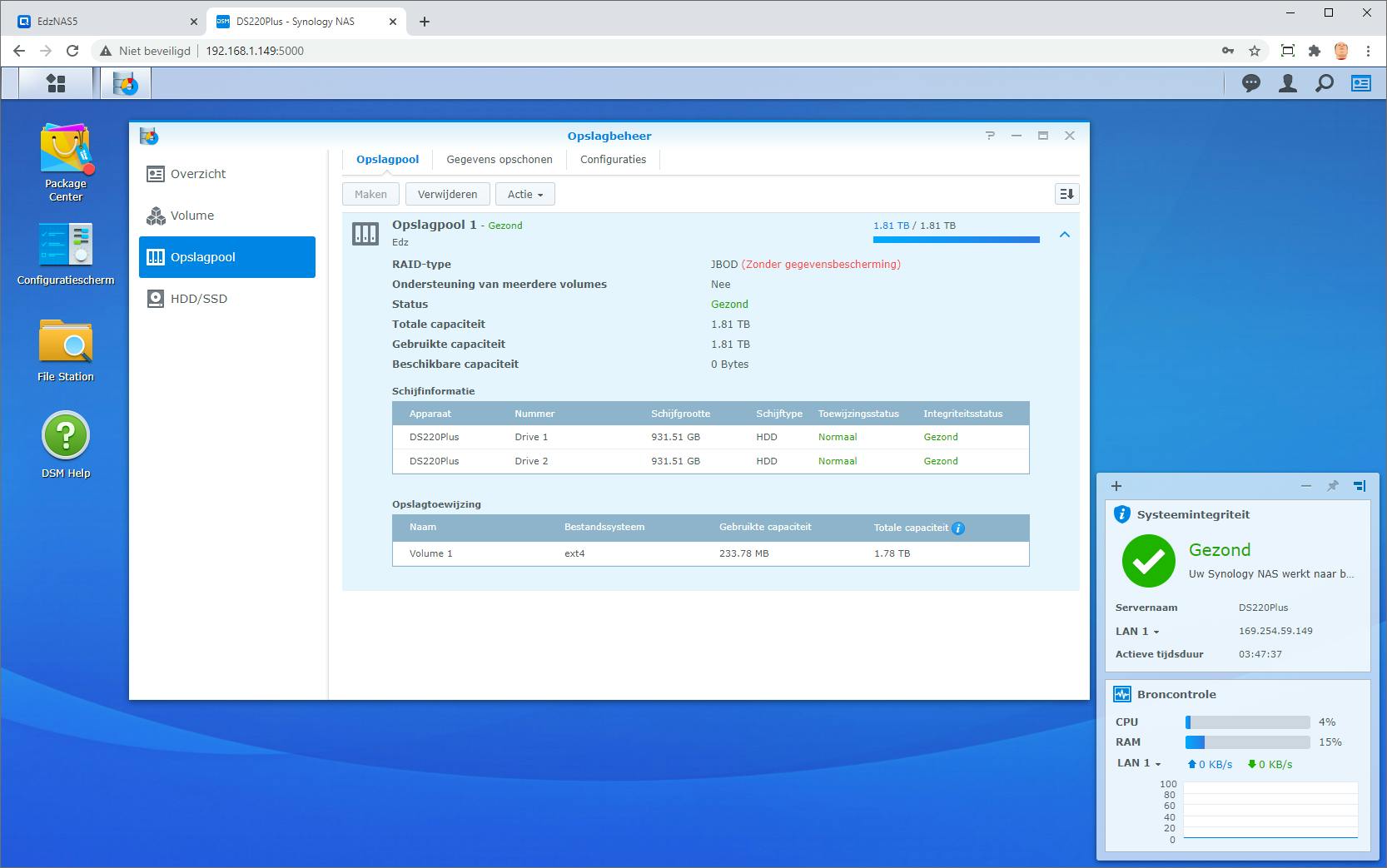Viewport: 1387px width, 868px height.
Task: Open LAN 1 dropdown in Broncontrole
Action: [1140, 763]
